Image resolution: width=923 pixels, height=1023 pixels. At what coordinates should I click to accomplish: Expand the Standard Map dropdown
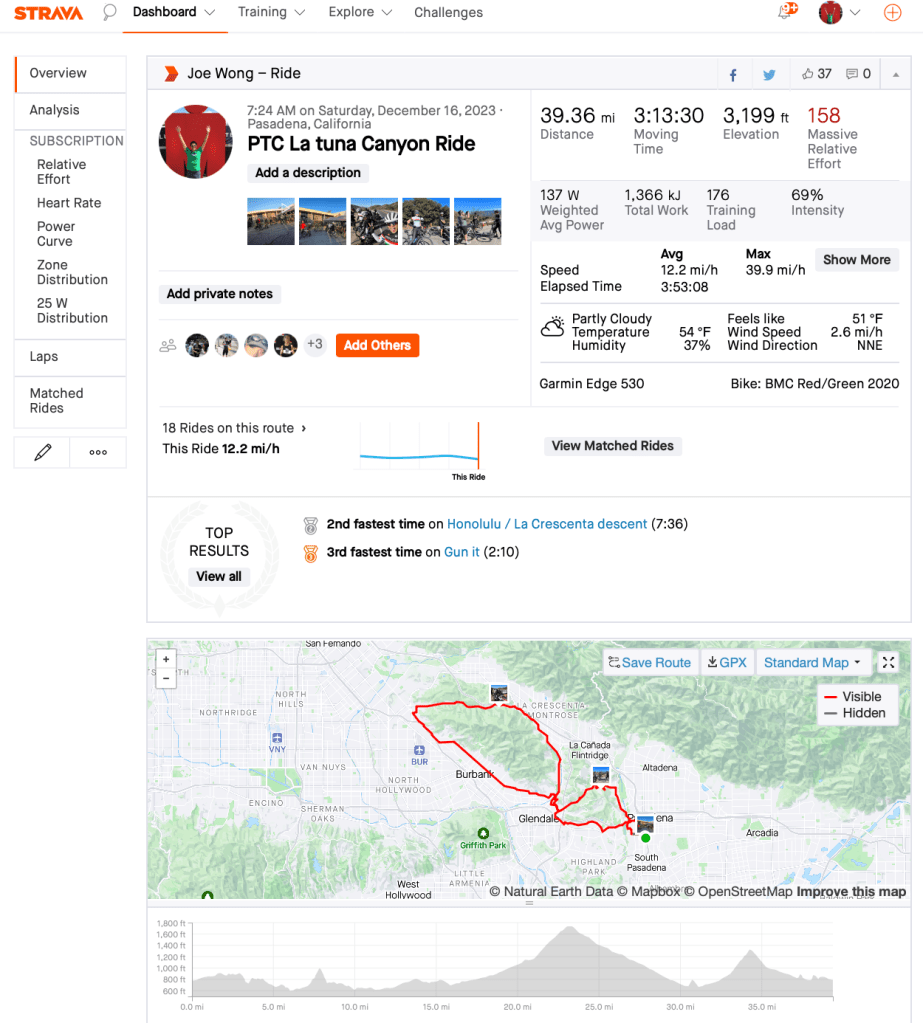point(812,662)
